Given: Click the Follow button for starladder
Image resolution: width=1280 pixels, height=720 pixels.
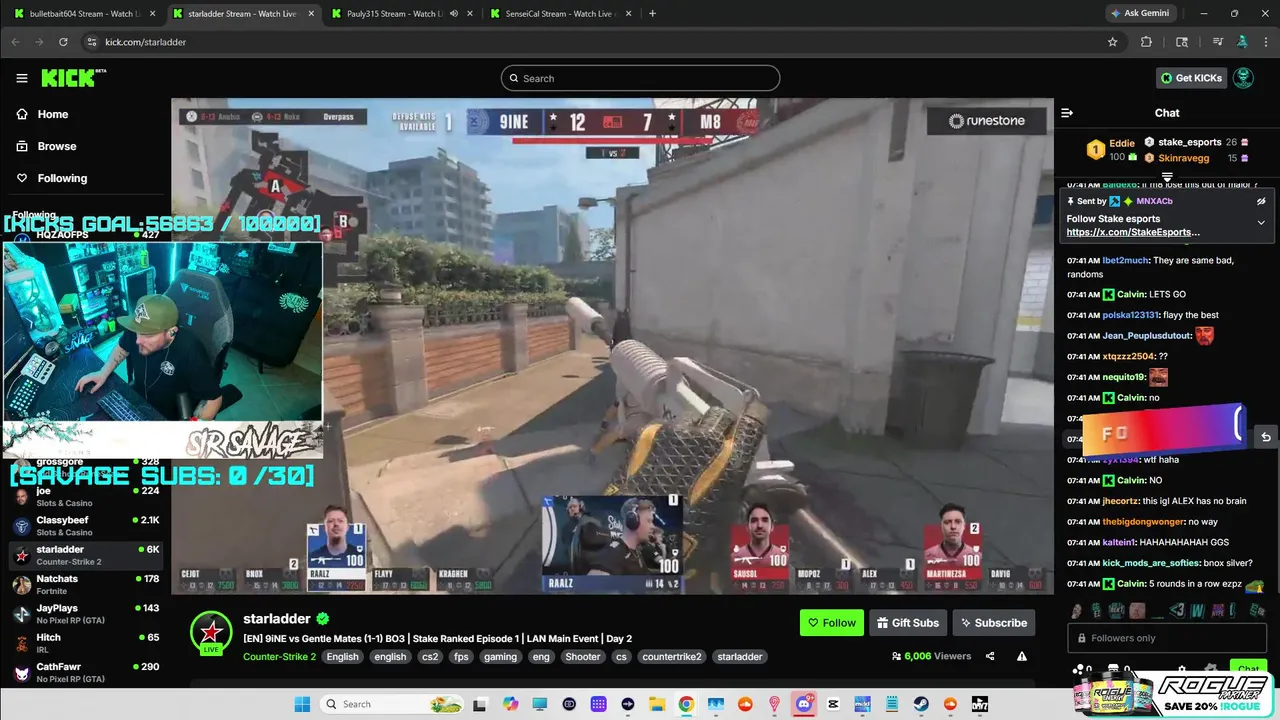Looking at the screenshot, I should (832, 623).
